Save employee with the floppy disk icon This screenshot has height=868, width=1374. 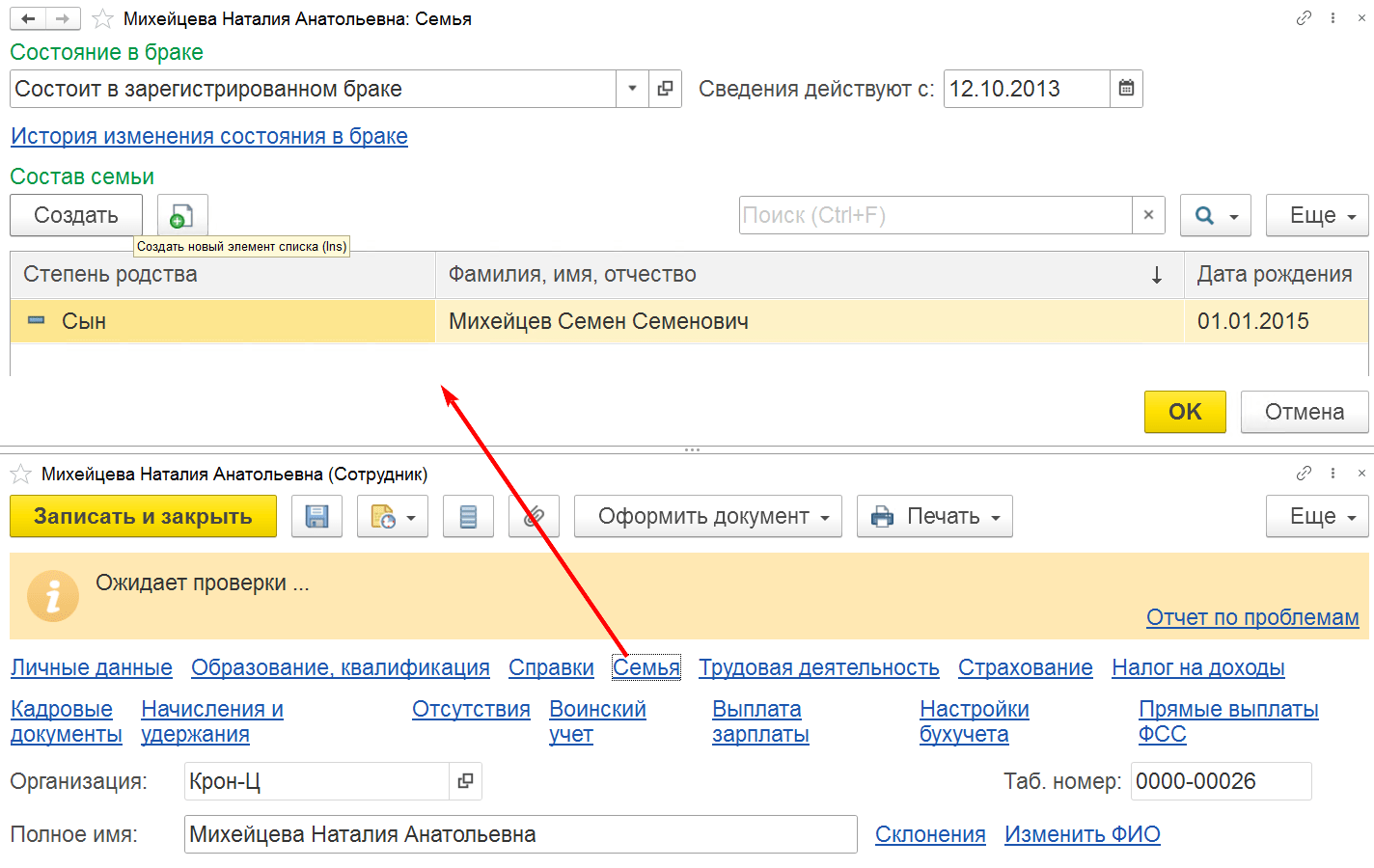(x=316, y=516)
